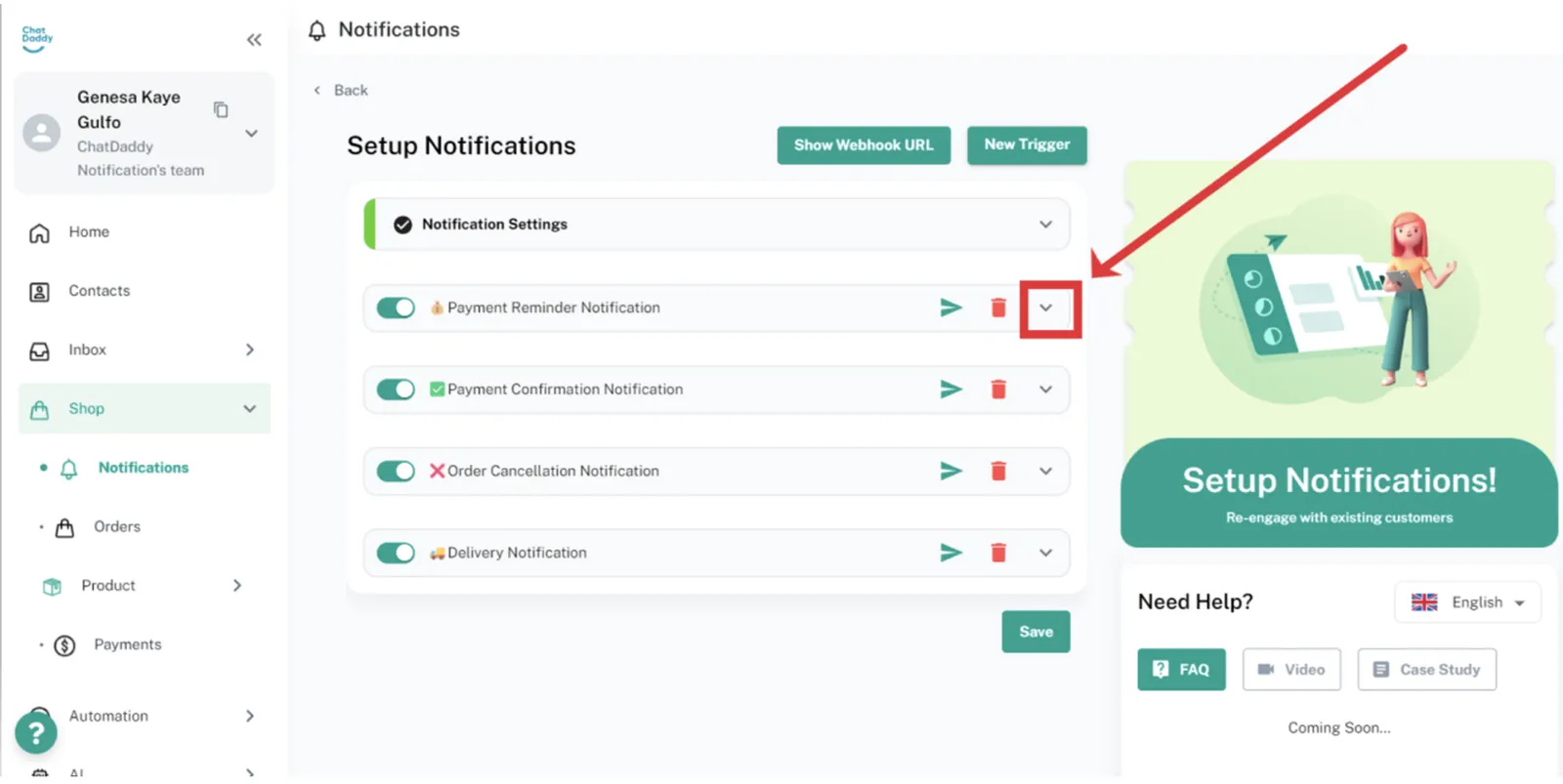Delete the Payment Confirmation Notification trigger
The height and width of the screenshot is (784, 1563).
point(997,390)
